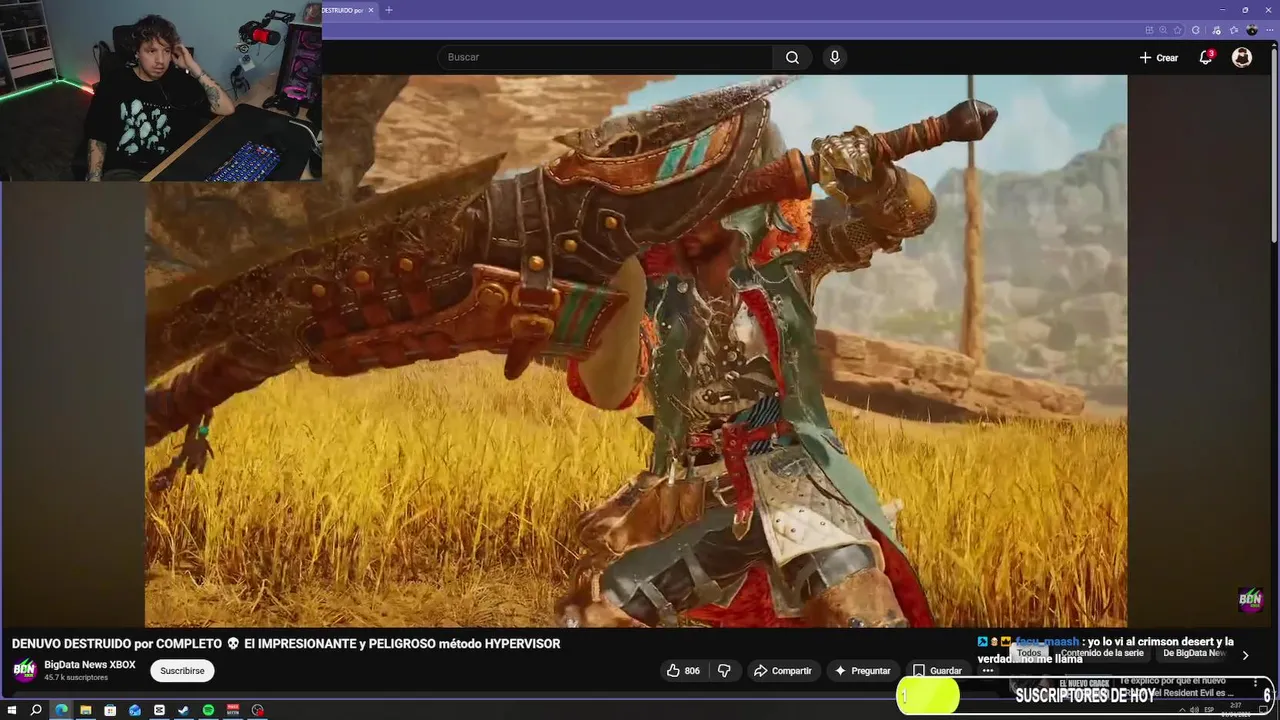Open Spotify from taskbar

click(208, 710)
